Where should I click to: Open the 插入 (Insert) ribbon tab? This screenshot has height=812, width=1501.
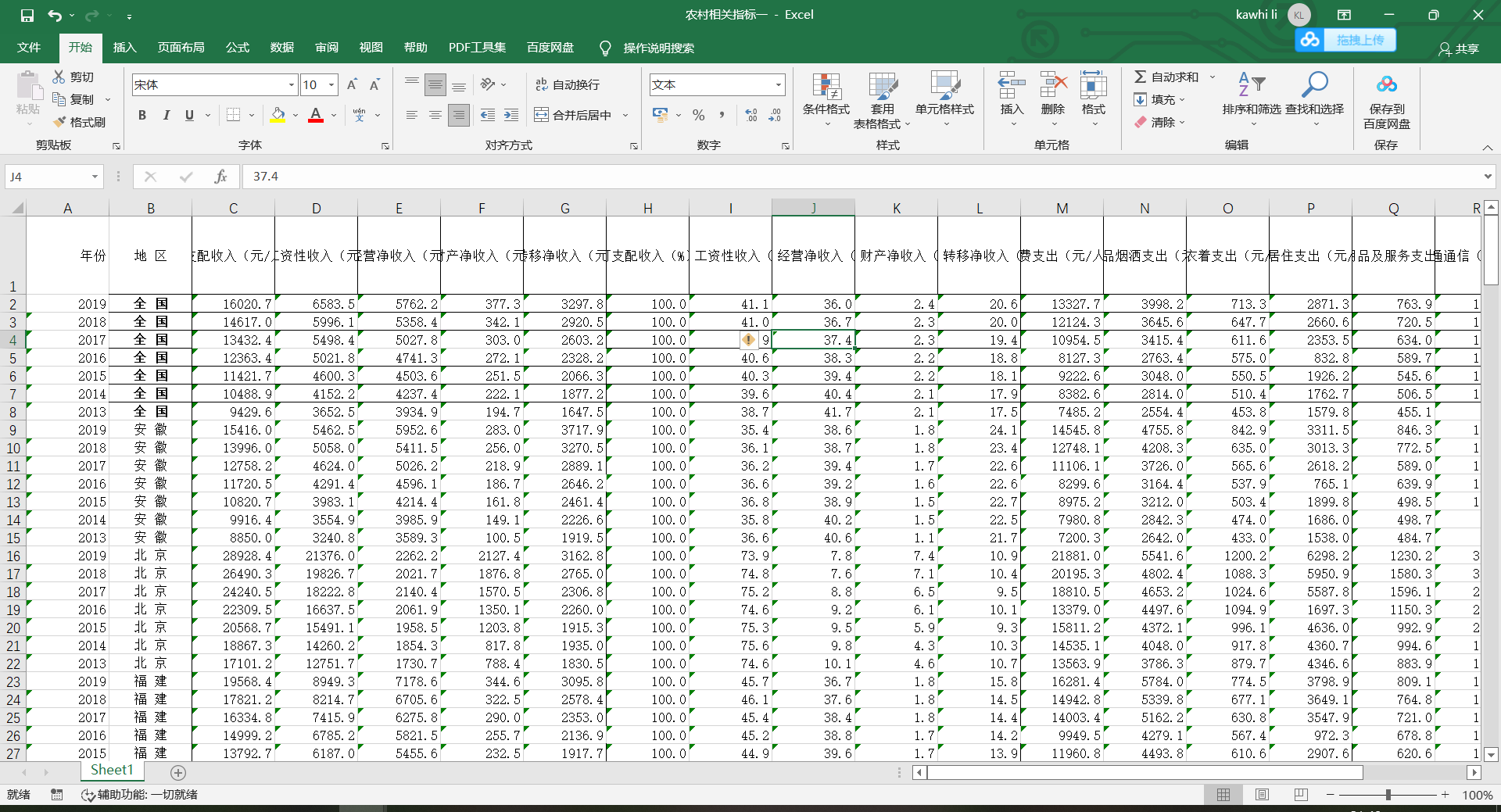[x=124, y=48]
